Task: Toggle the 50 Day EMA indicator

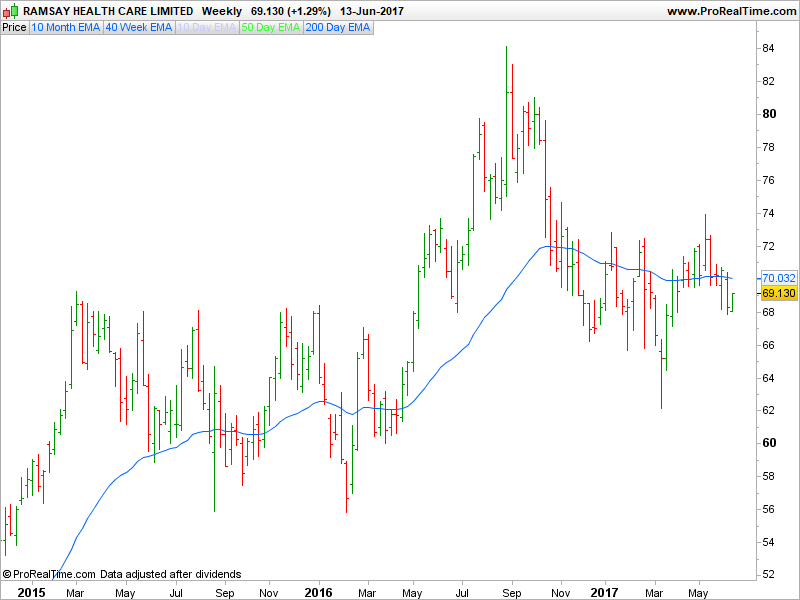Action: coord(270,28)
